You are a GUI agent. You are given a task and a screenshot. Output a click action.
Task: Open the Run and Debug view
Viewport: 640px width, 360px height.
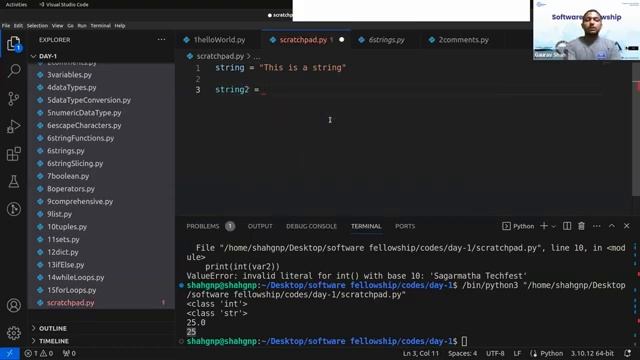point(13,127)
